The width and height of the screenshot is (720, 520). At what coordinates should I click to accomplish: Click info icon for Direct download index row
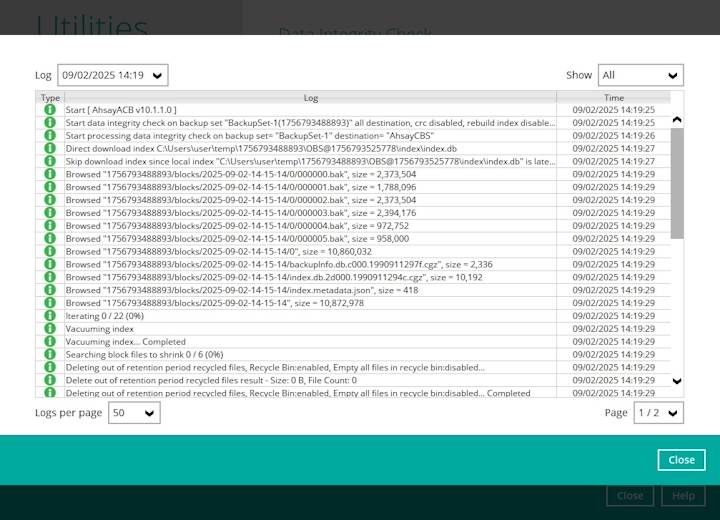pyautogui.click(x=50, y=148)
